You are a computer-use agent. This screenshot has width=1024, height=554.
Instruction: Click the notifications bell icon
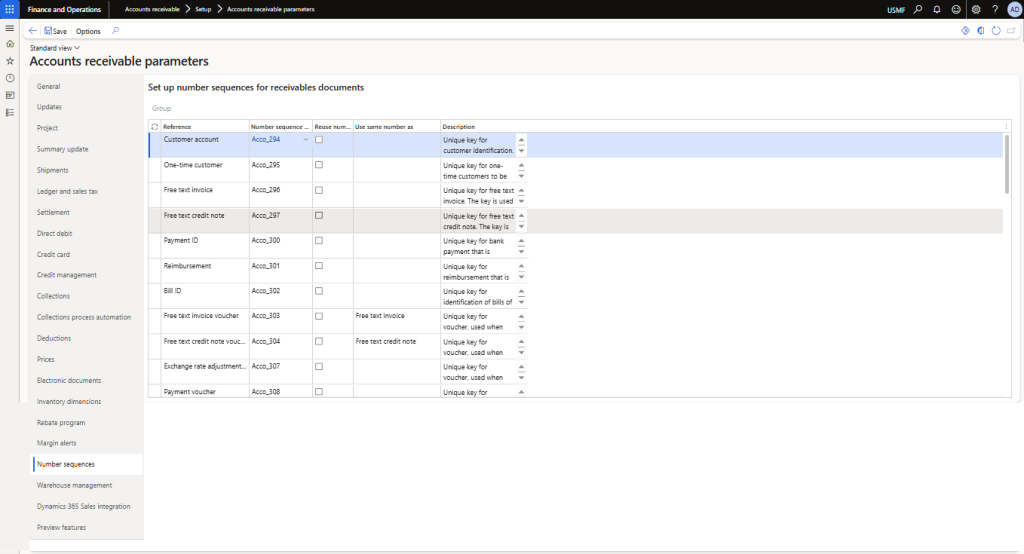937,9
